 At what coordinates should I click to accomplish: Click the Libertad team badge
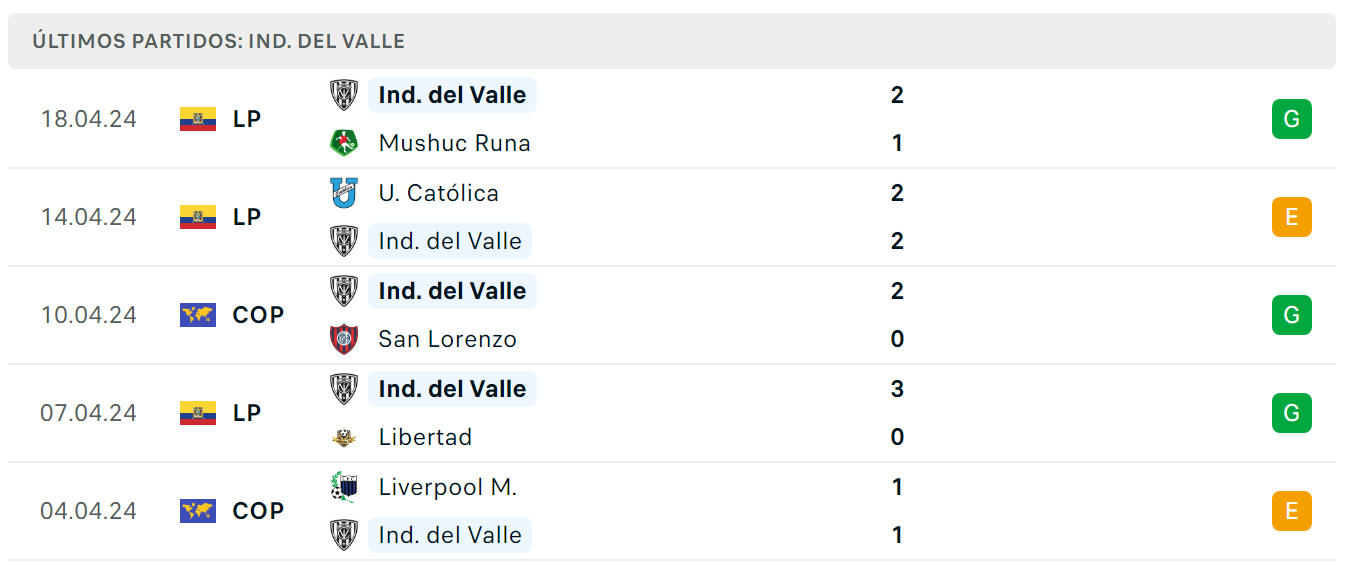pos(344,437)
